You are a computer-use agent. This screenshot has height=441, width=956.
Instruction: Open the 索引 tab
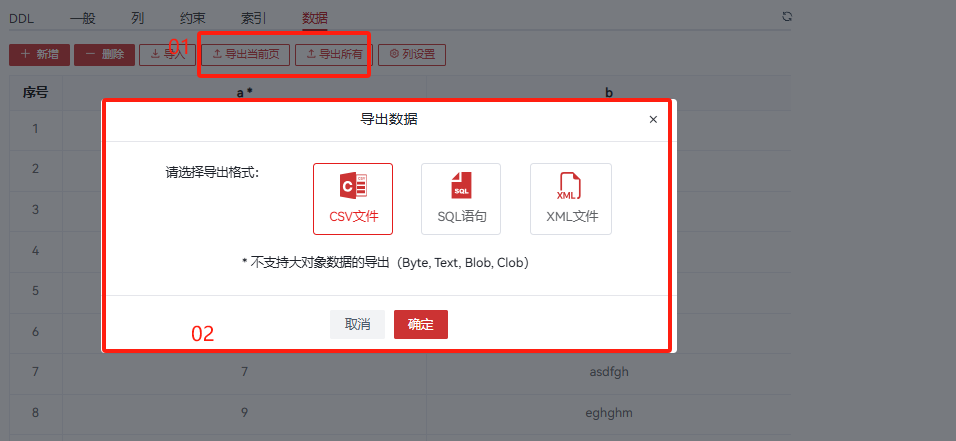point(253,17)
